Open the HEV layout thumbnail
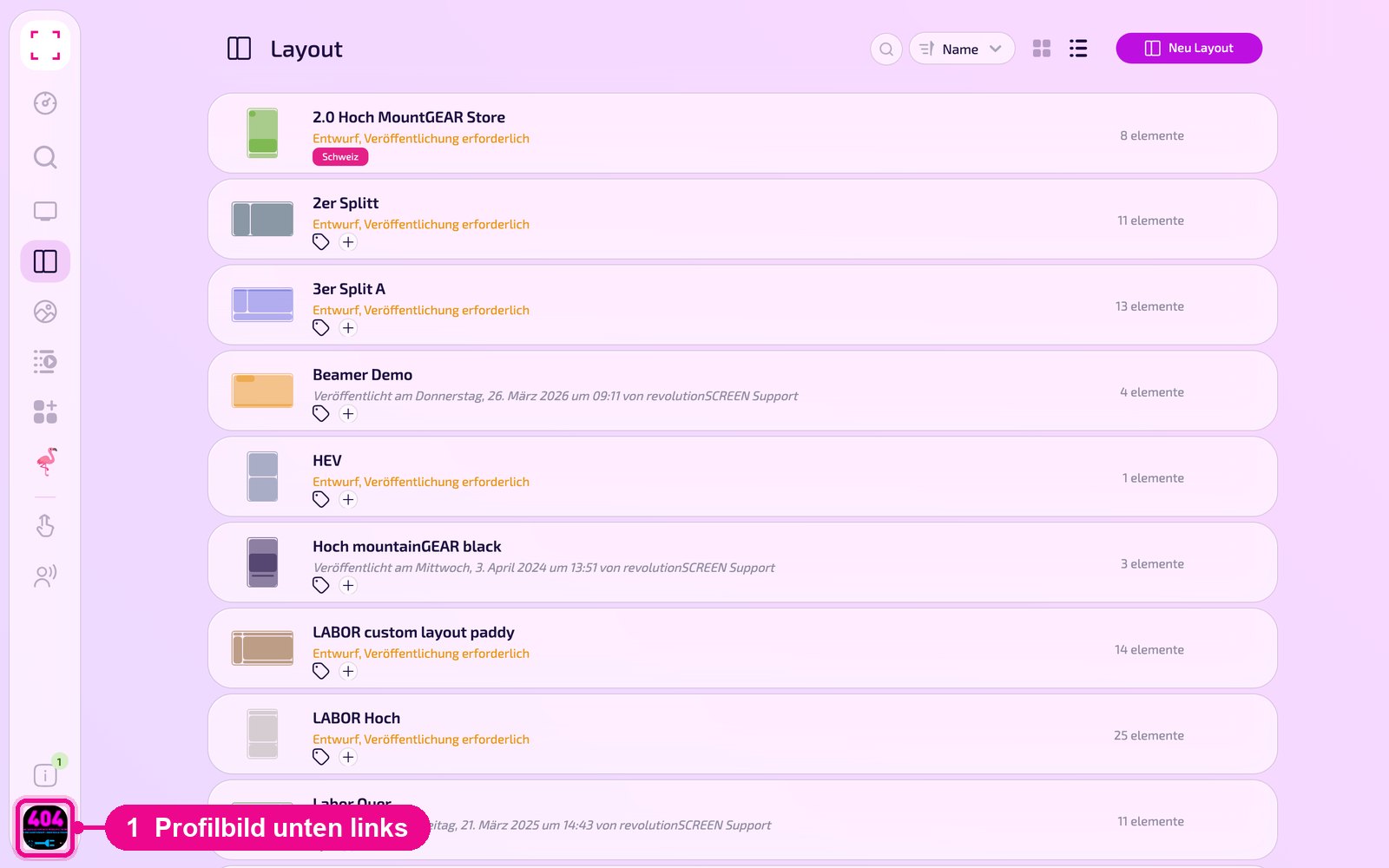The width and height of the screenshot is (1389, 868). (263, 477)
